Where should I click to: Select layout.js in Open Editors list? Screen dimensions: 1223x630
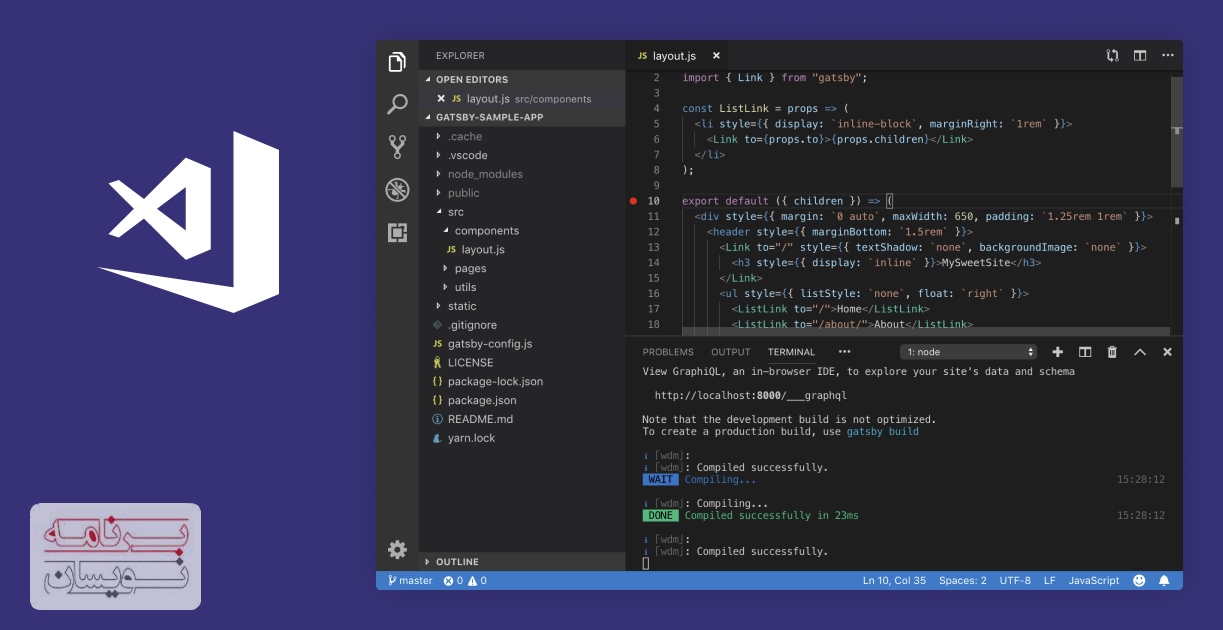click(x=522, y=98)
